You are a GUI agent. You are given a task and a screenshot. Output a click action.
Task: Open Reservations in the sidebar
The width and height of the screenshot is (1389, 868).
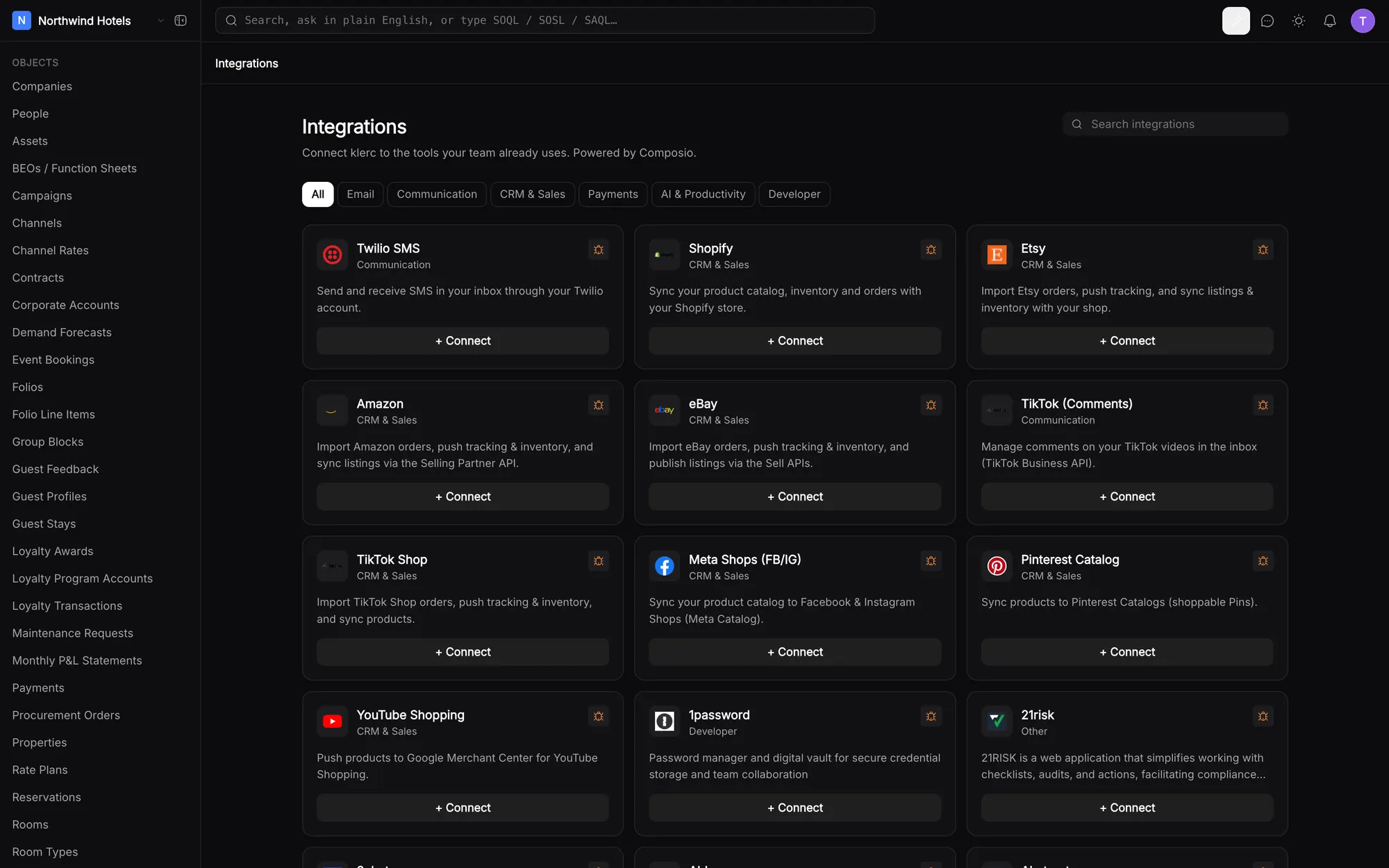pyautogui.click(x=47, y=797)
